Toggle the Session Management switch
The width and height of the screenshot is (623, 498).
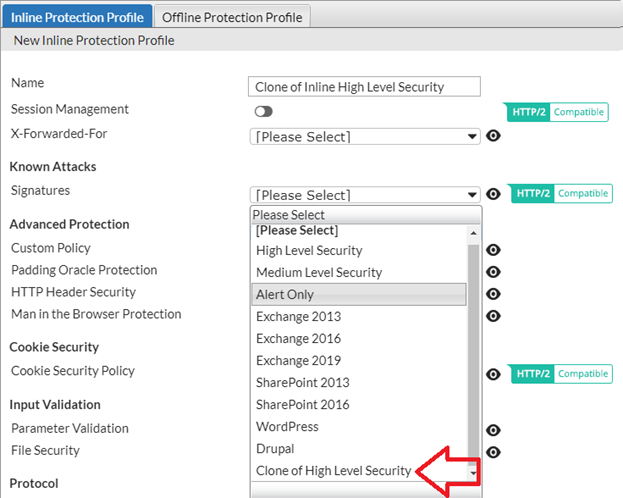tap(264, 112)
